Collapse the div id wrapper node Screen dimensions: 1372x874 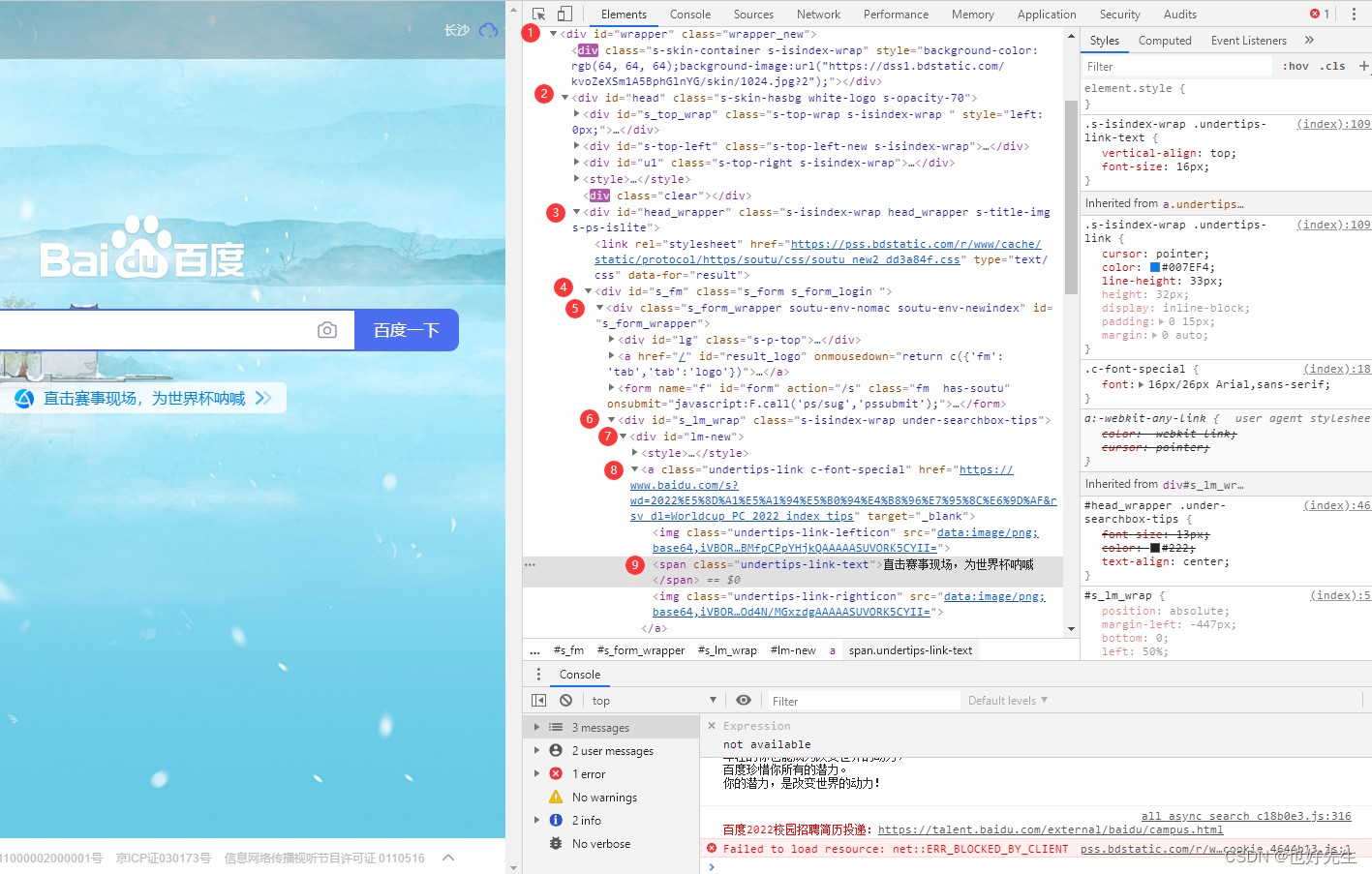(x=554, y=34)
